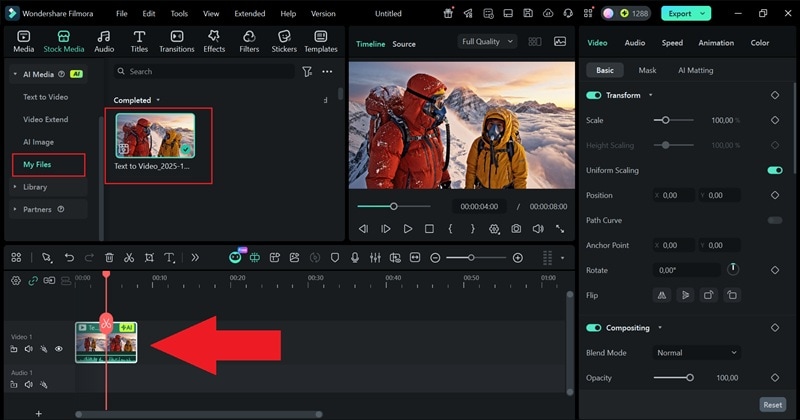Hide the Video 1 track with eye icon

tap(59, 349)
